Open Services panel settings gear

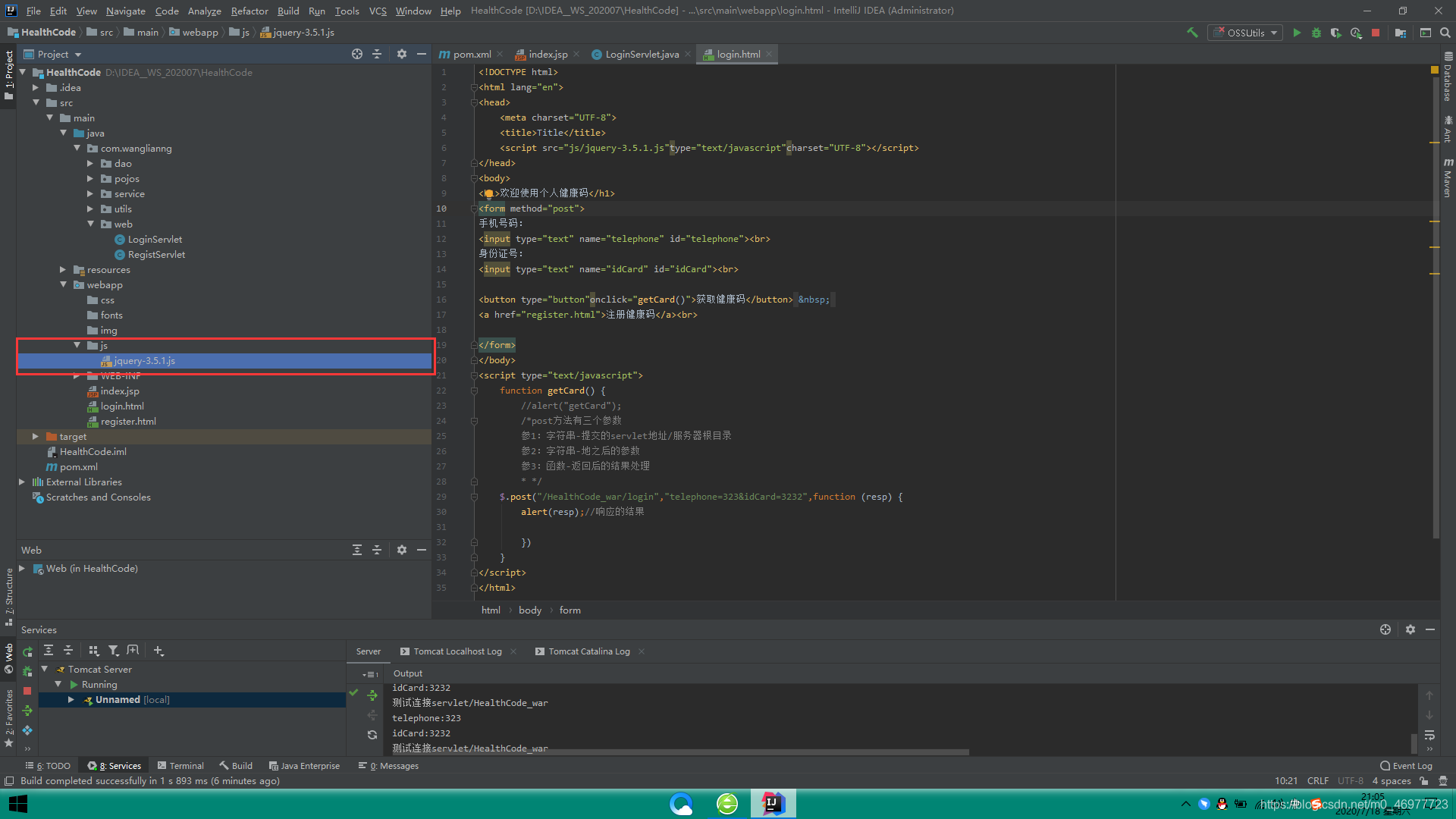1410,629
